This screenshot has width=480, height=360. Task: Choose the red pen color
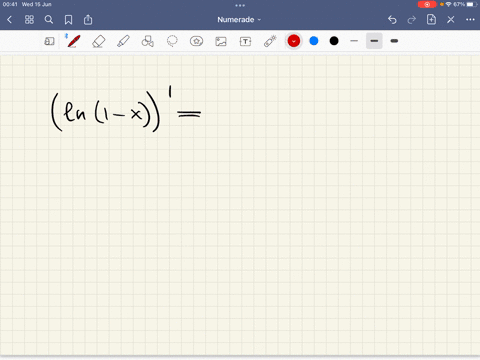click(294, 41)
